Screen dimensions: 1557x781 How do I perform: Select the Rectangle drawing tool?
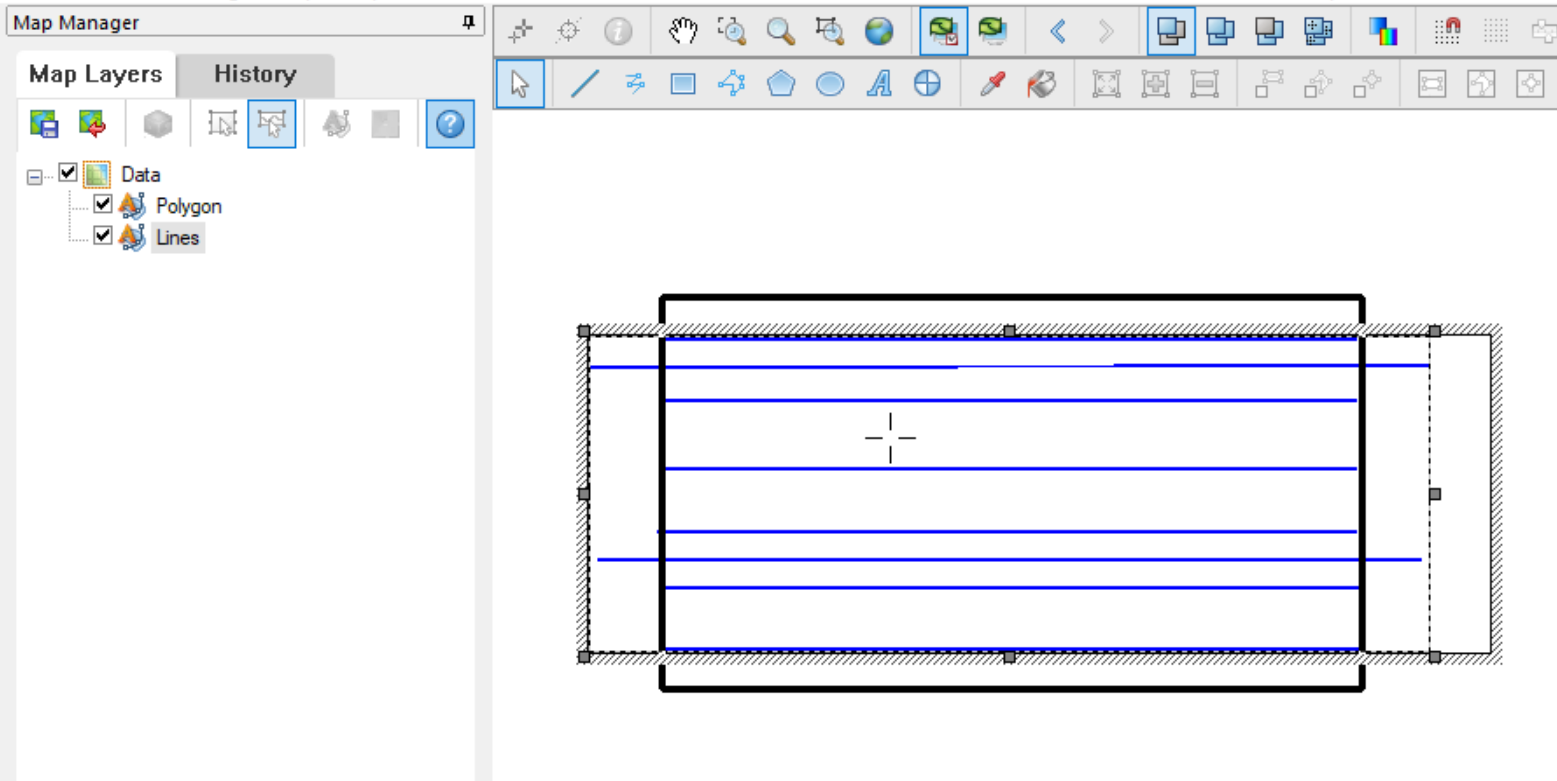click(683, 85)
